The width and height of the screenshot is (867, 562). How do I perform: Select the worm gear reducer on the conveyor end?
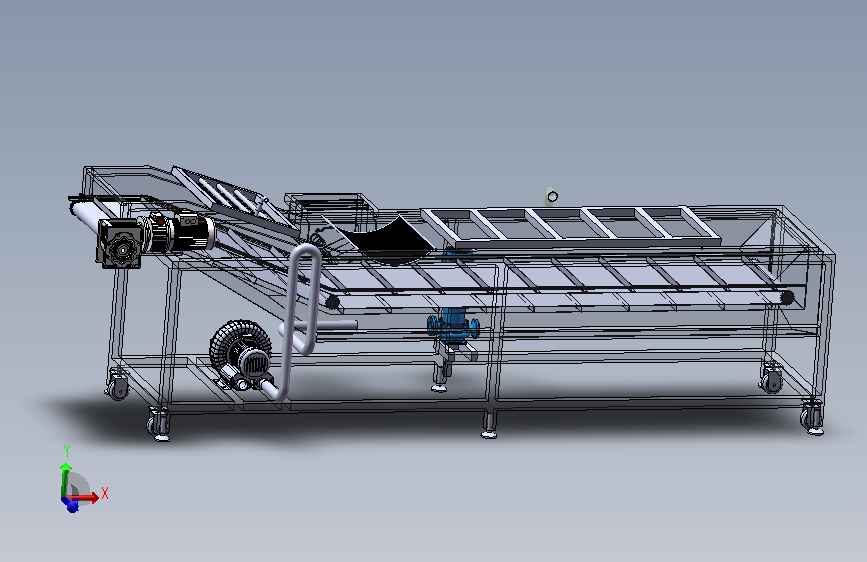pyautogui.click(x=119, y=244)
